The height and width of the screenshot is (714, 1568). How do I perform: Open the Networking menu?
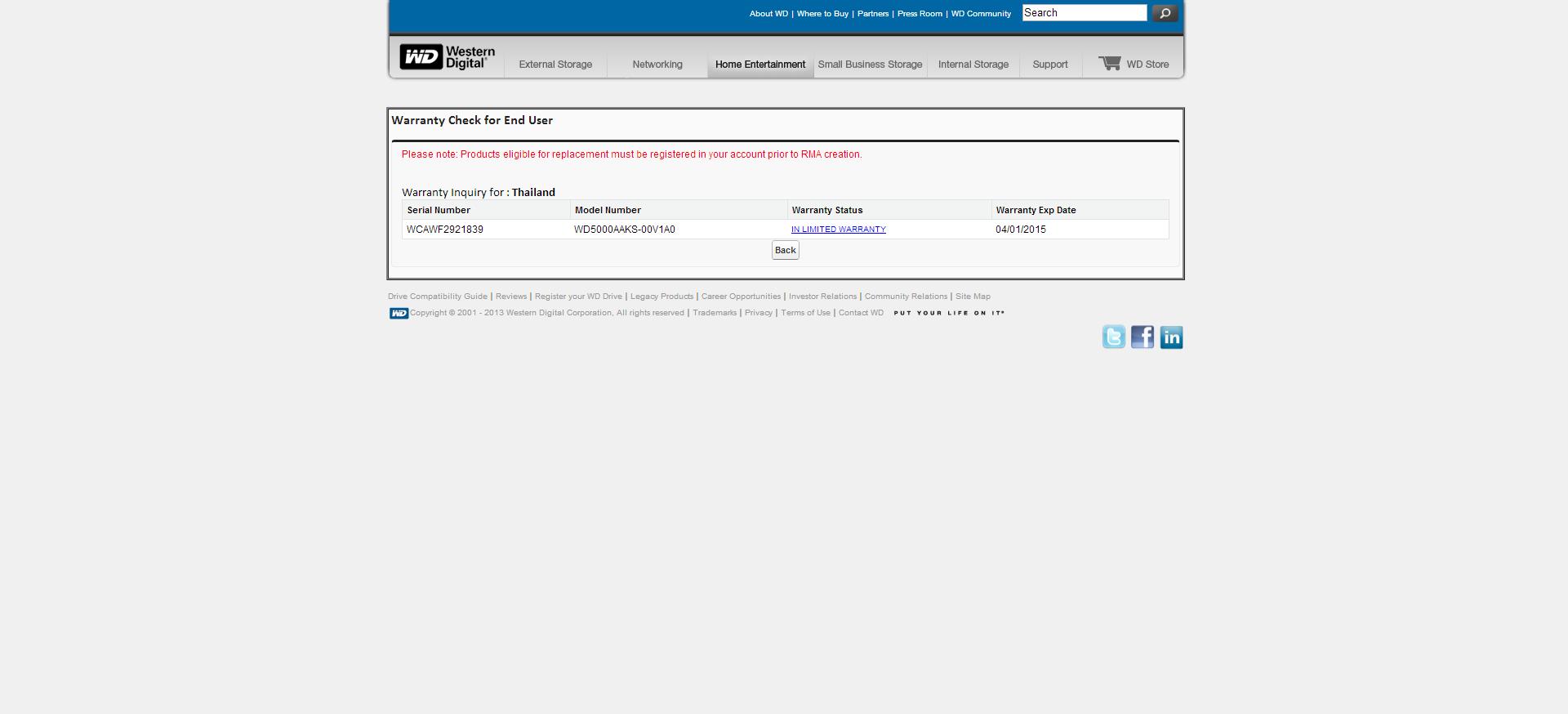point(657,65)
